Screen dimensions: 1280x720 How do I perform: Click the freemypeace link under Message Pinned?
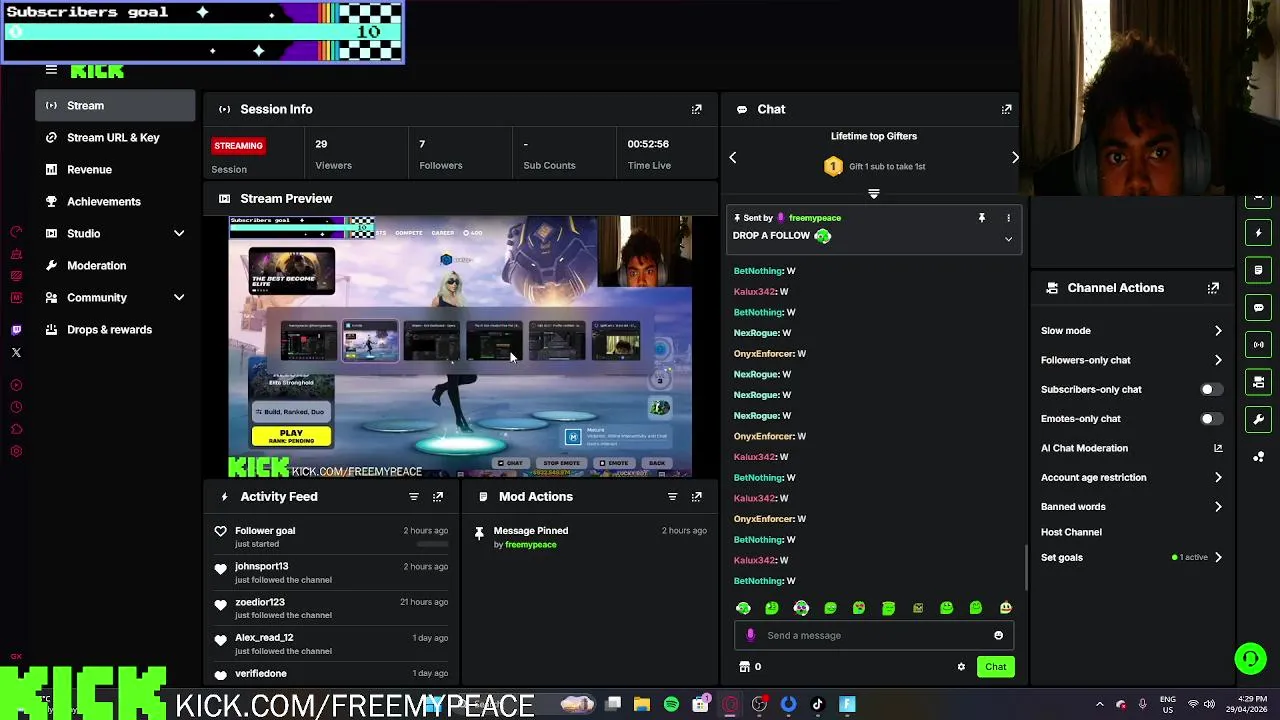[531, 545]
